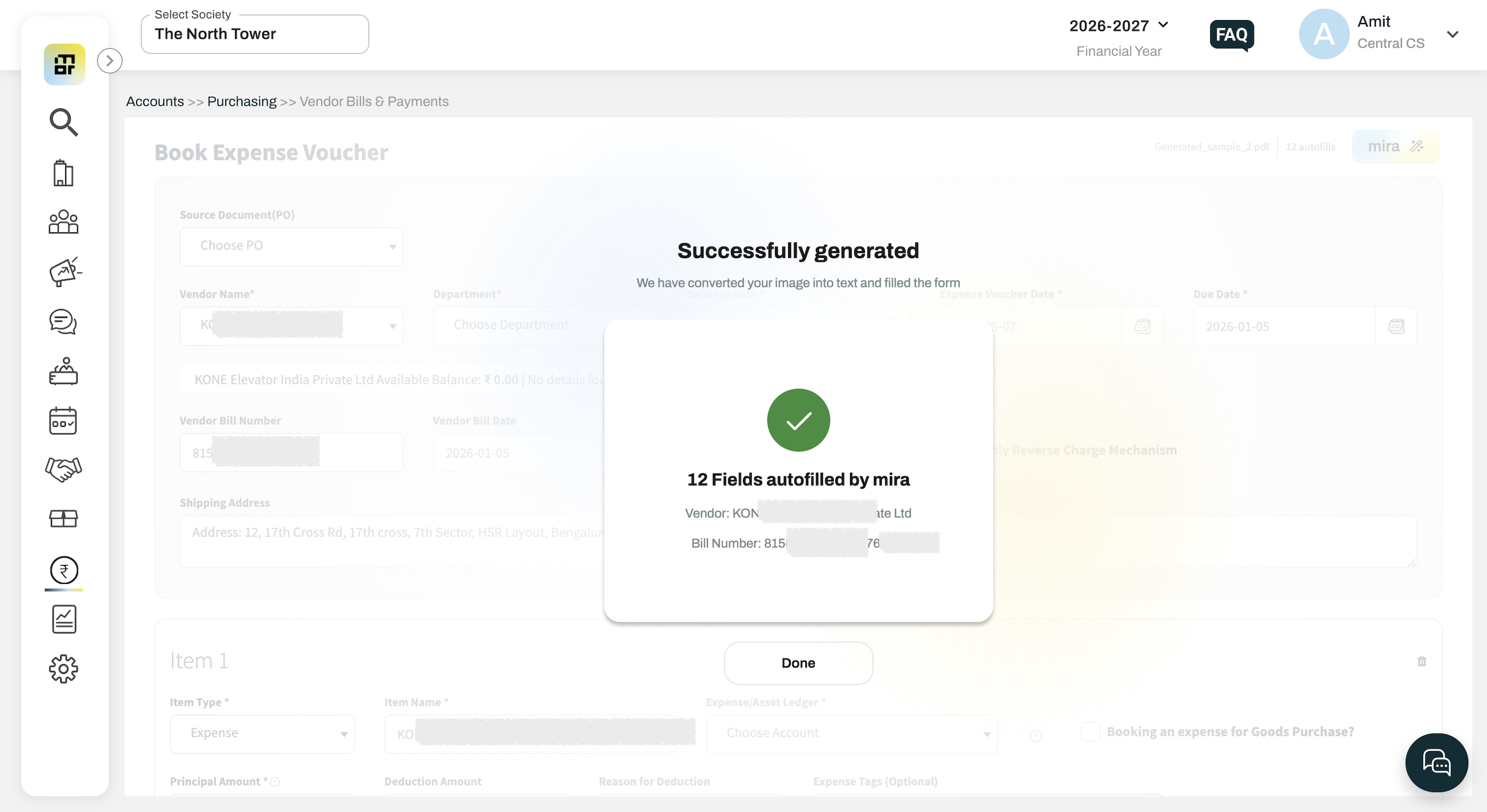Click the mira autofill button
The height and width of the screenshot is (812, 1487).
pyautogui.click(x=1396, y=147)
